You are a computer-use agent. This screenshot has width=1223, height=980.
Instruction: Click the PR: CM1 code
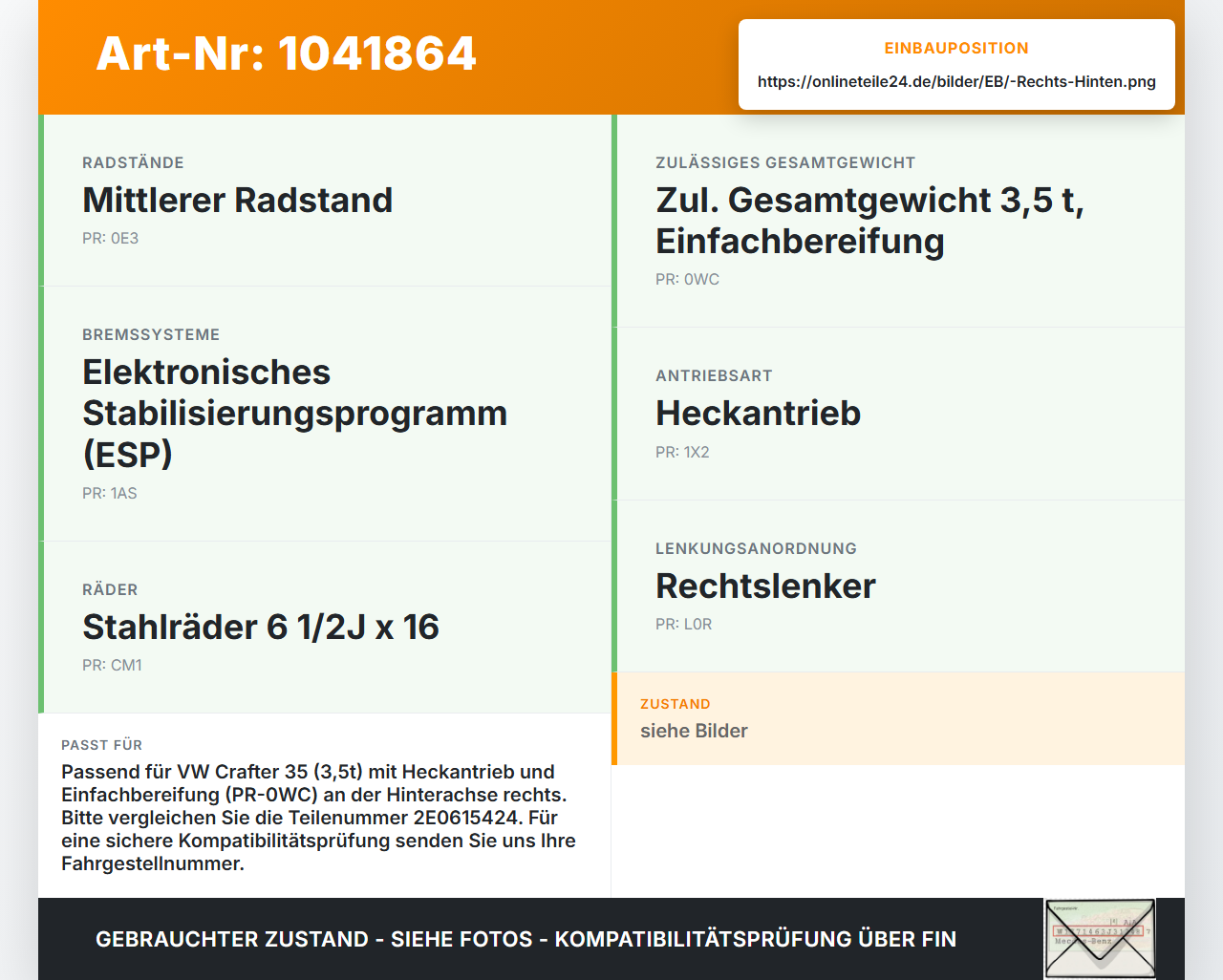[x=112, y=665]
